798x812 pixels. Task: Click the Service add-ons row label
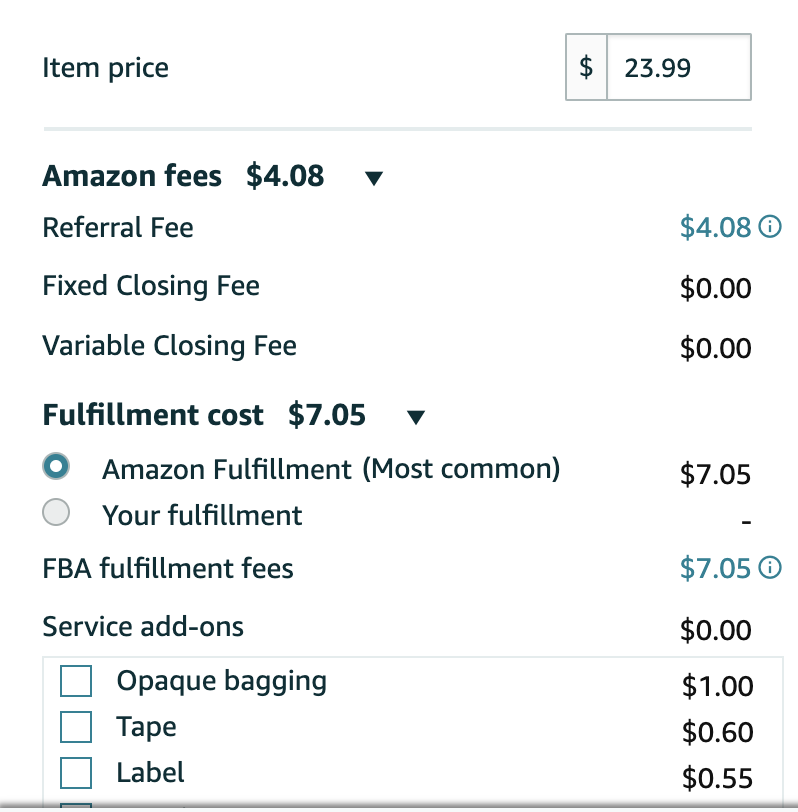[143, 627]
